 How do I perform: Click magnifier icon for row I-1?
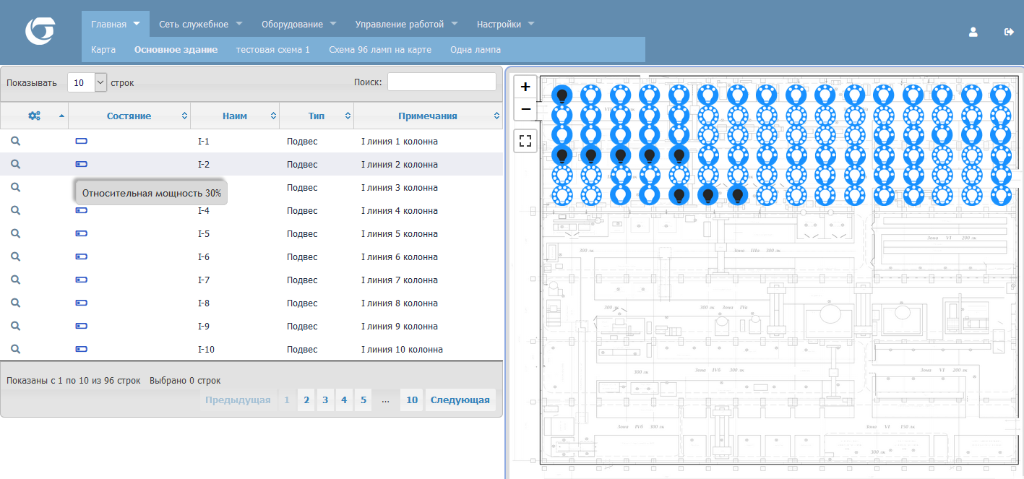16,142
